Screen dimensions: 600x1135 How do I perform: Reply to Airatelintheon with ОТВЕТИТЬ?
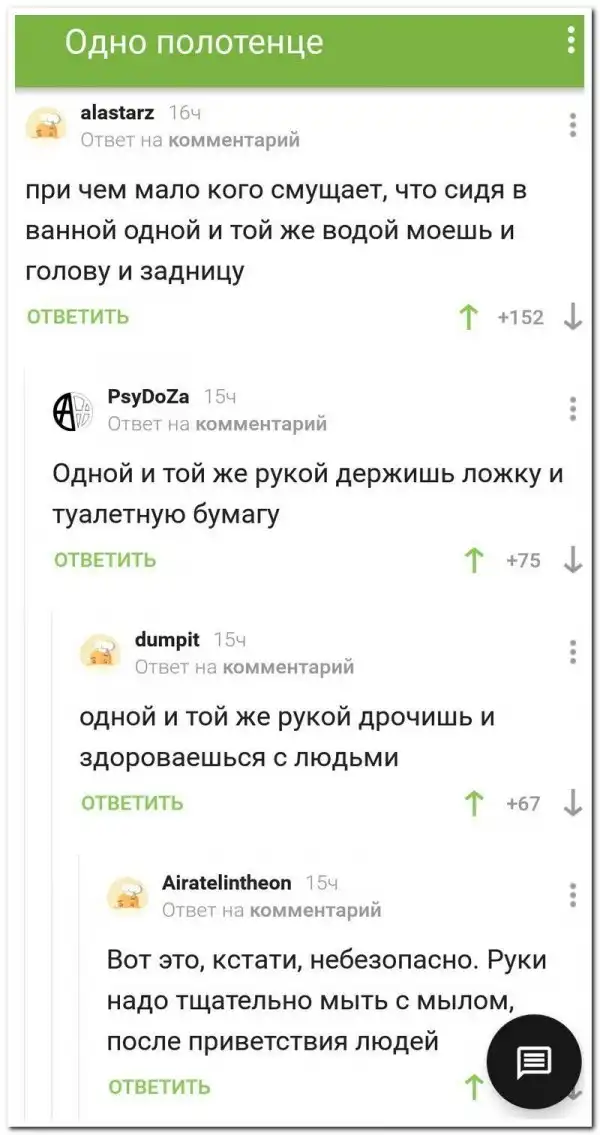159,1087
